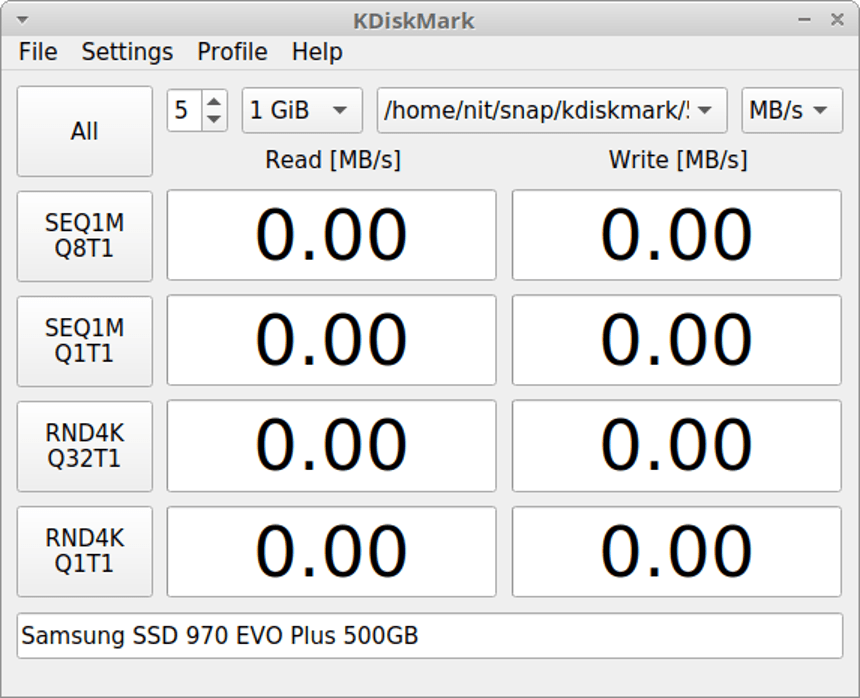The image size is (860, 698).
Task: Start all benchmarks with the All button
Action: click(x=84, y=131)
